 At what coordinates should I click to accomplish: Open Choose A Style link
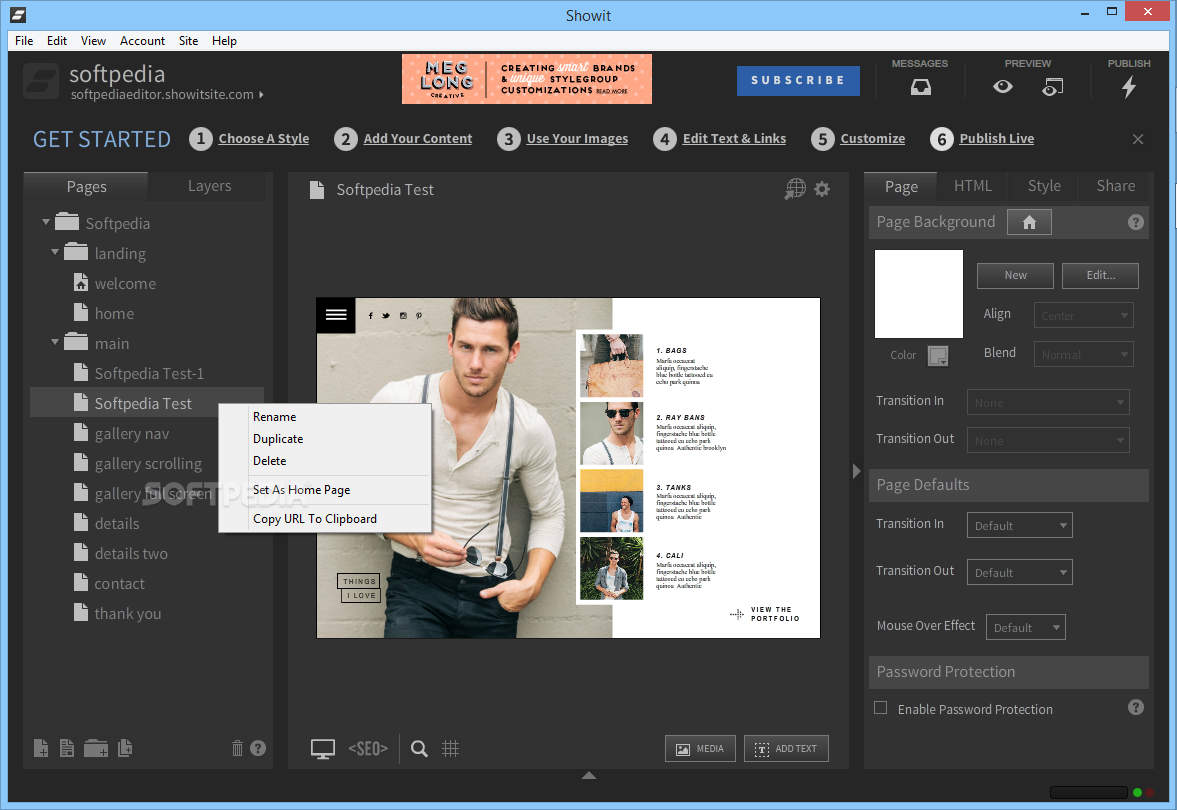(263, 139)
